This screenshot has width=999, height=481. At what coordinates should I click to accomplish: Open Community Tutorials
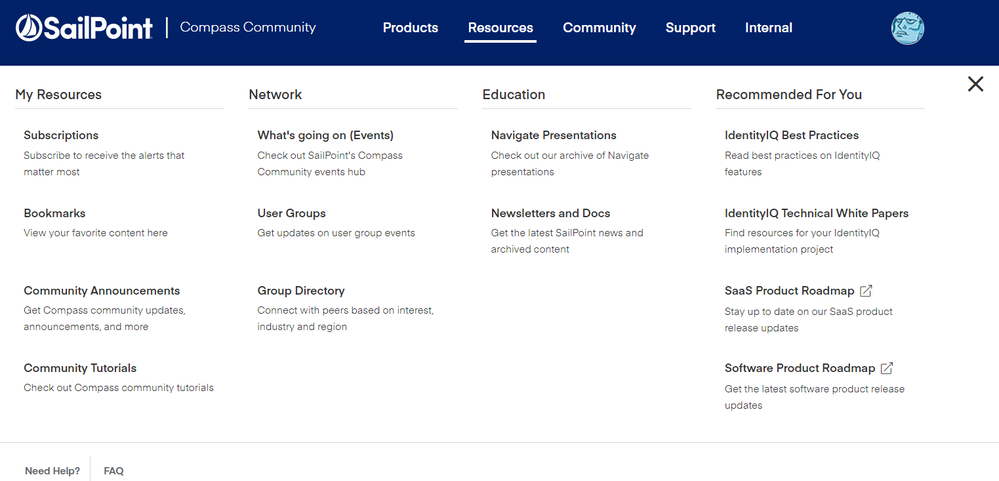coord(80,368)
